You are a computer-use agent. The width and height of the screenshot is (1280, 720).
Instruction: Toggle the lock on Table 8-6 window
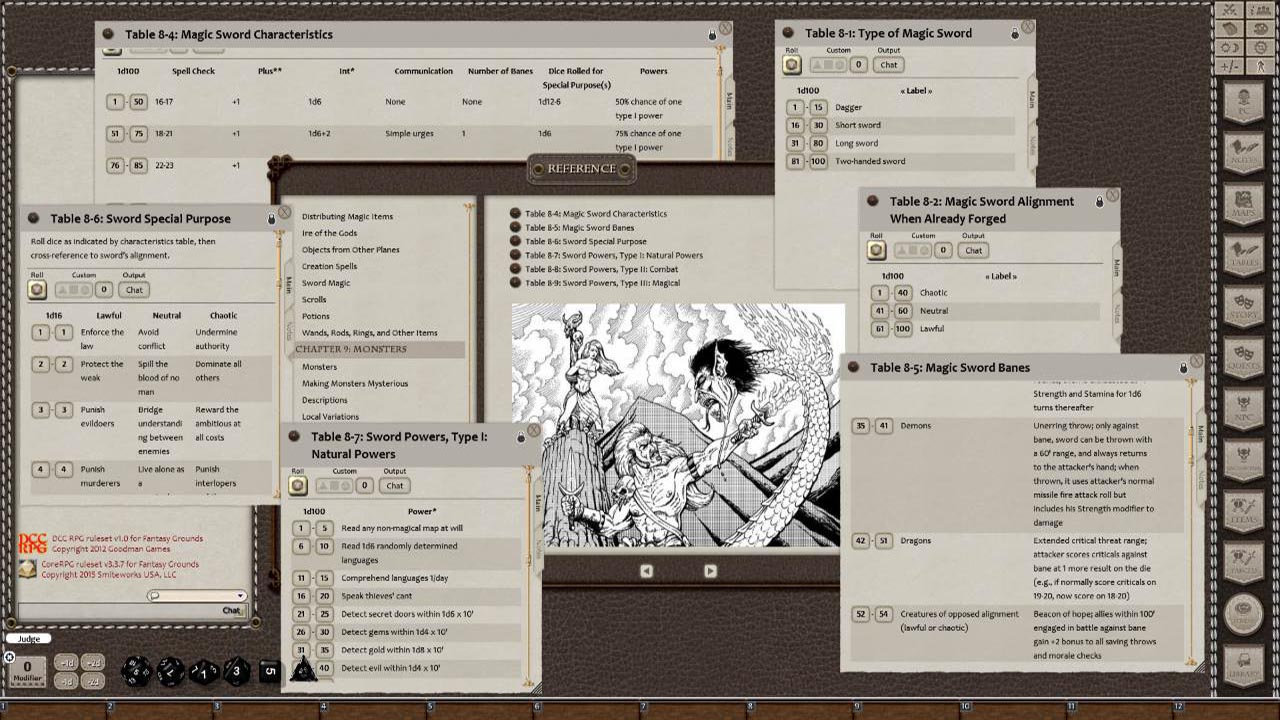click(271, 220)
